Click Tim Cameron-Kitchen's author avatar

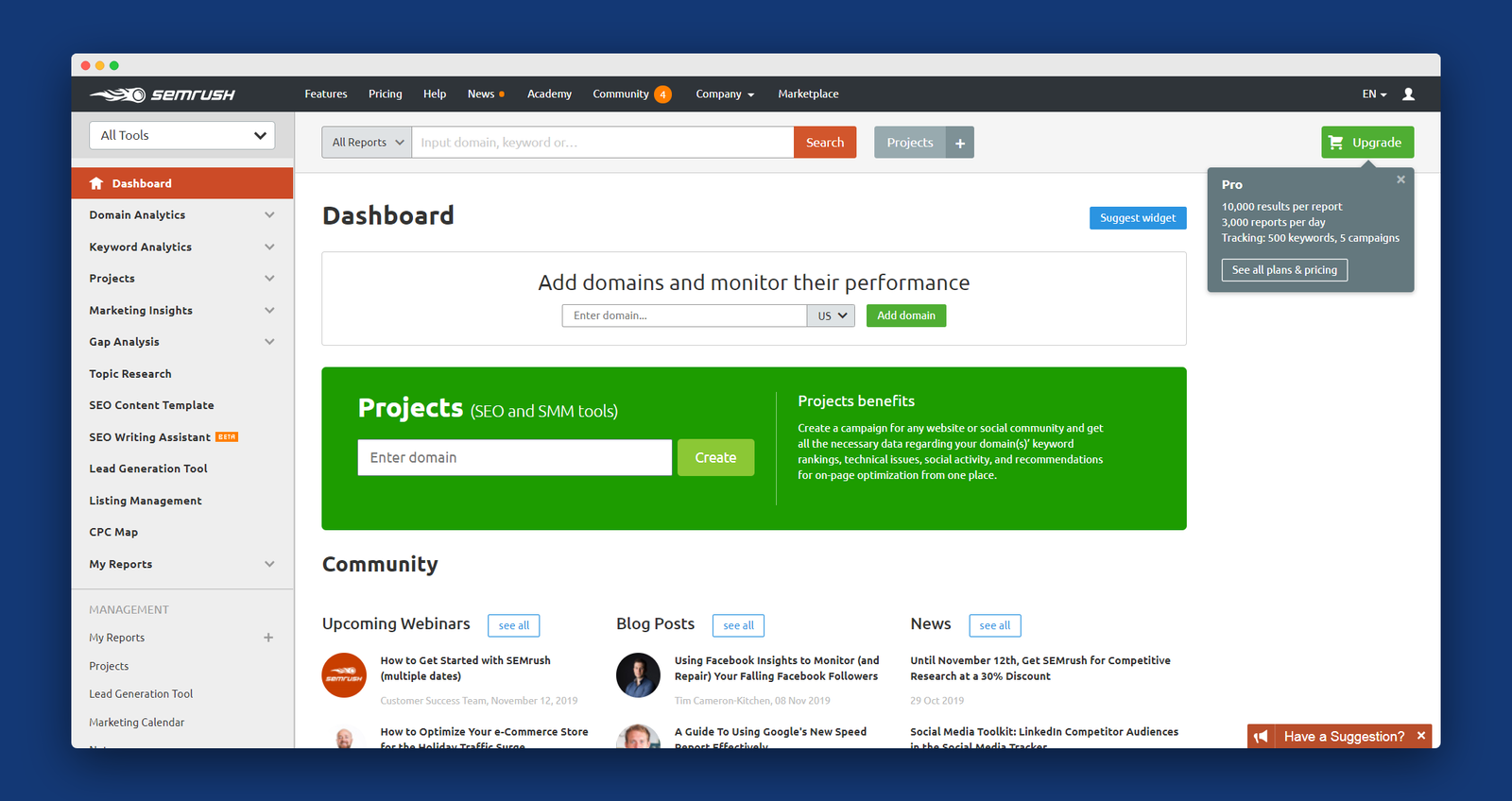point(638,675)
